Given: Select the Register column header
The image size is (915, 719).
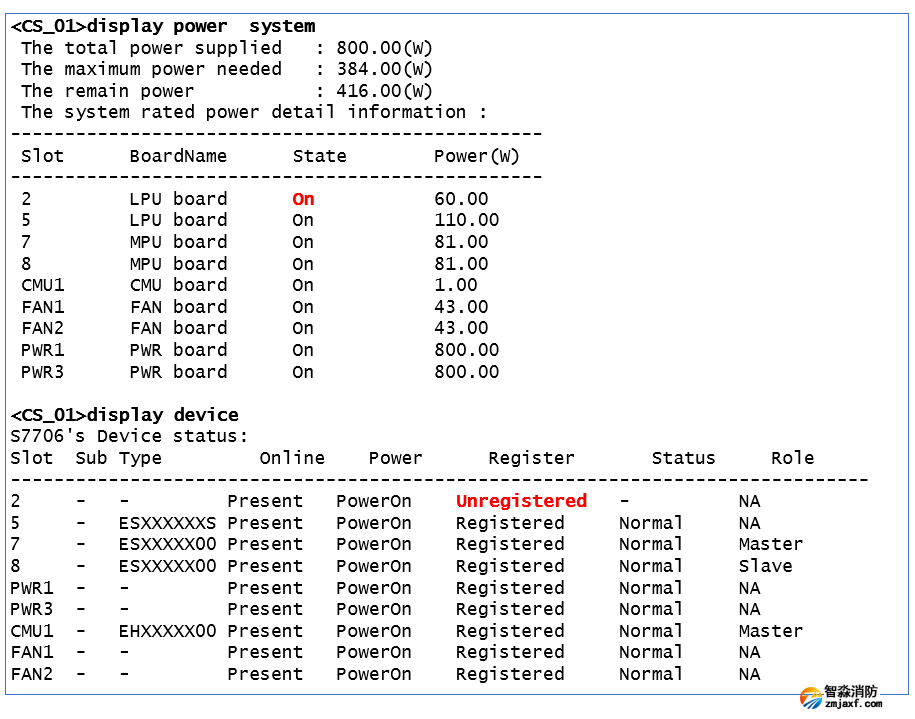Looking at the screenshot, I should [531, 458].
